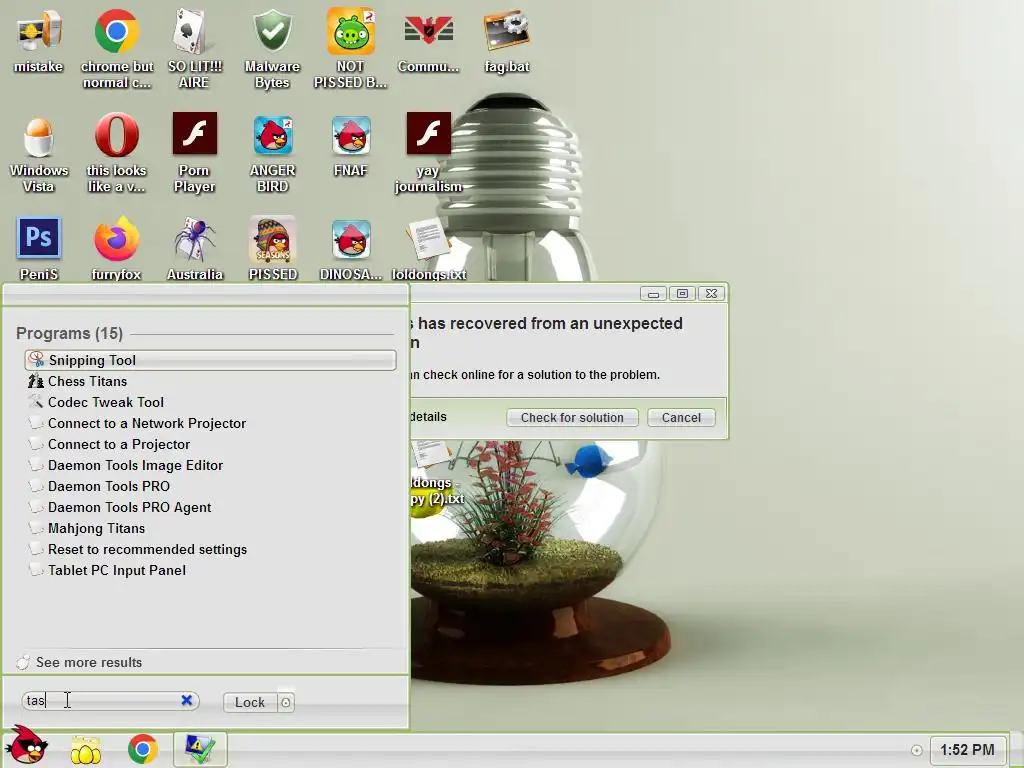Viewport: 1024px width, 768px height.
Task: Click the system tray notification circle icon
Action: [916, 750]
